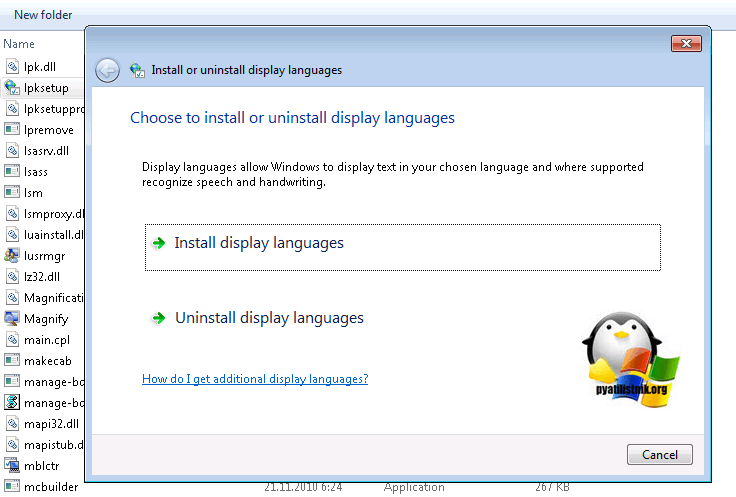Select the main.cpl file icon
Screen dimensions: 736x497
[12, 339]
